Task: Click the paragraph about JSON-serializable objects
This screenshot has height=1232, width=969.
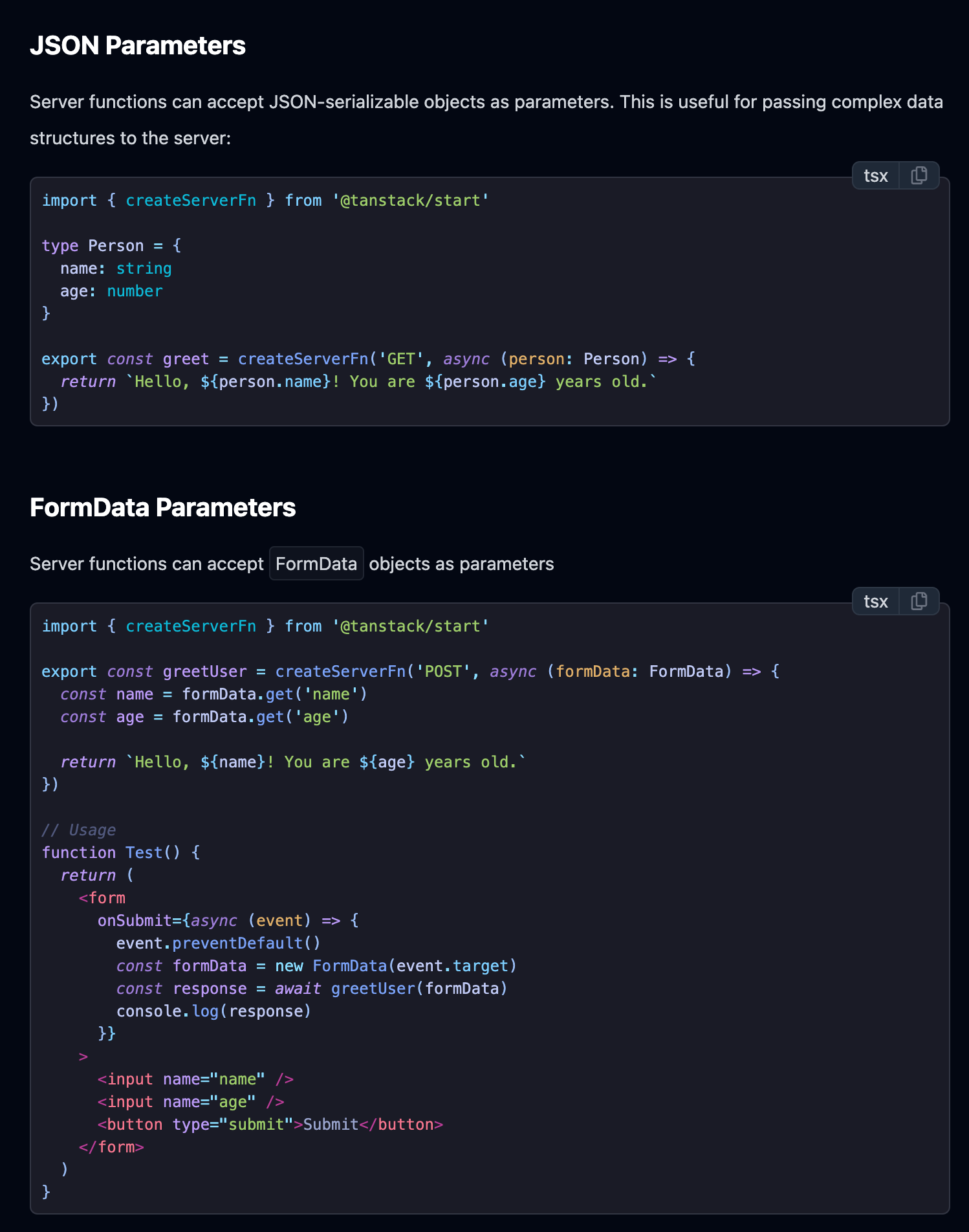Action: (486, 120)
